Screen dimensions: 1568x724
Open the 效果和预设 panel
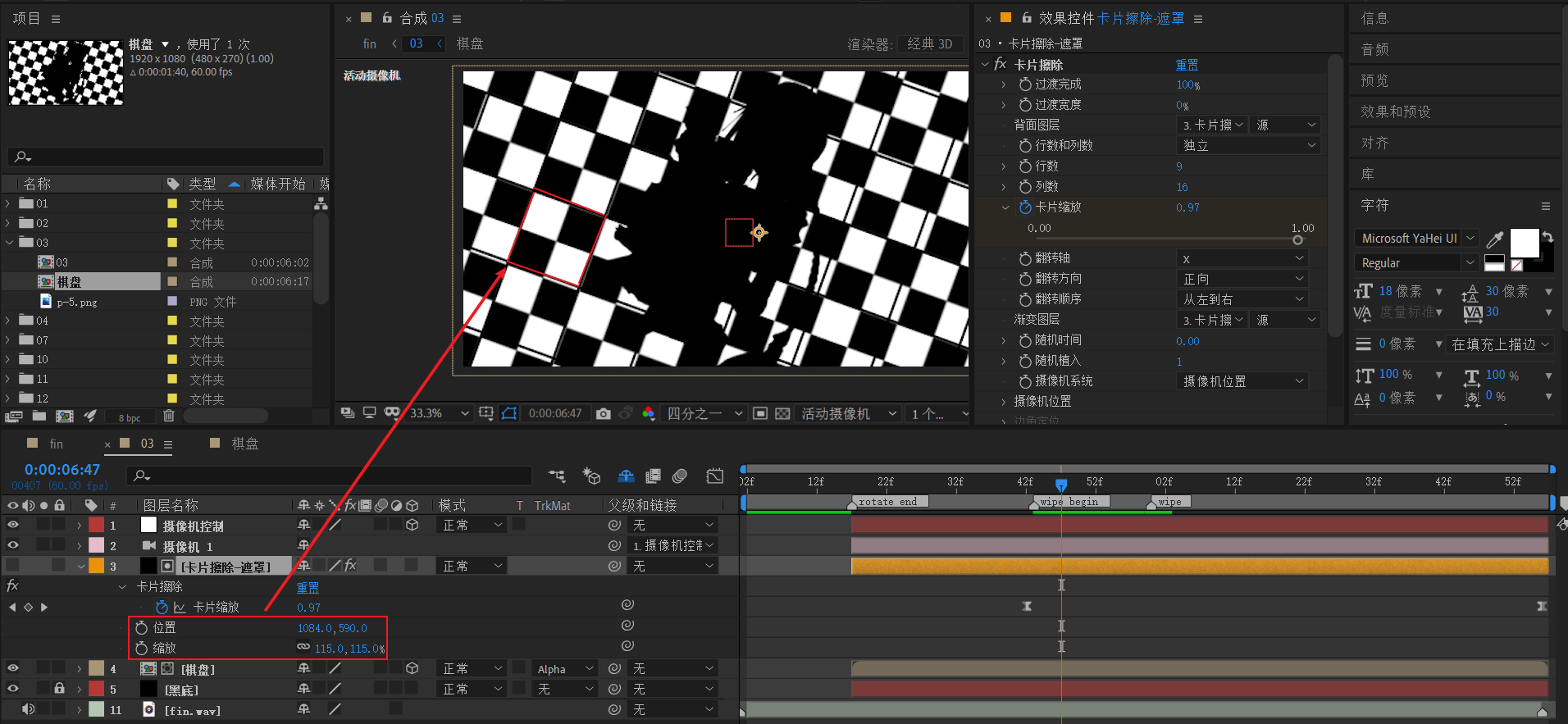[1396, 112]
